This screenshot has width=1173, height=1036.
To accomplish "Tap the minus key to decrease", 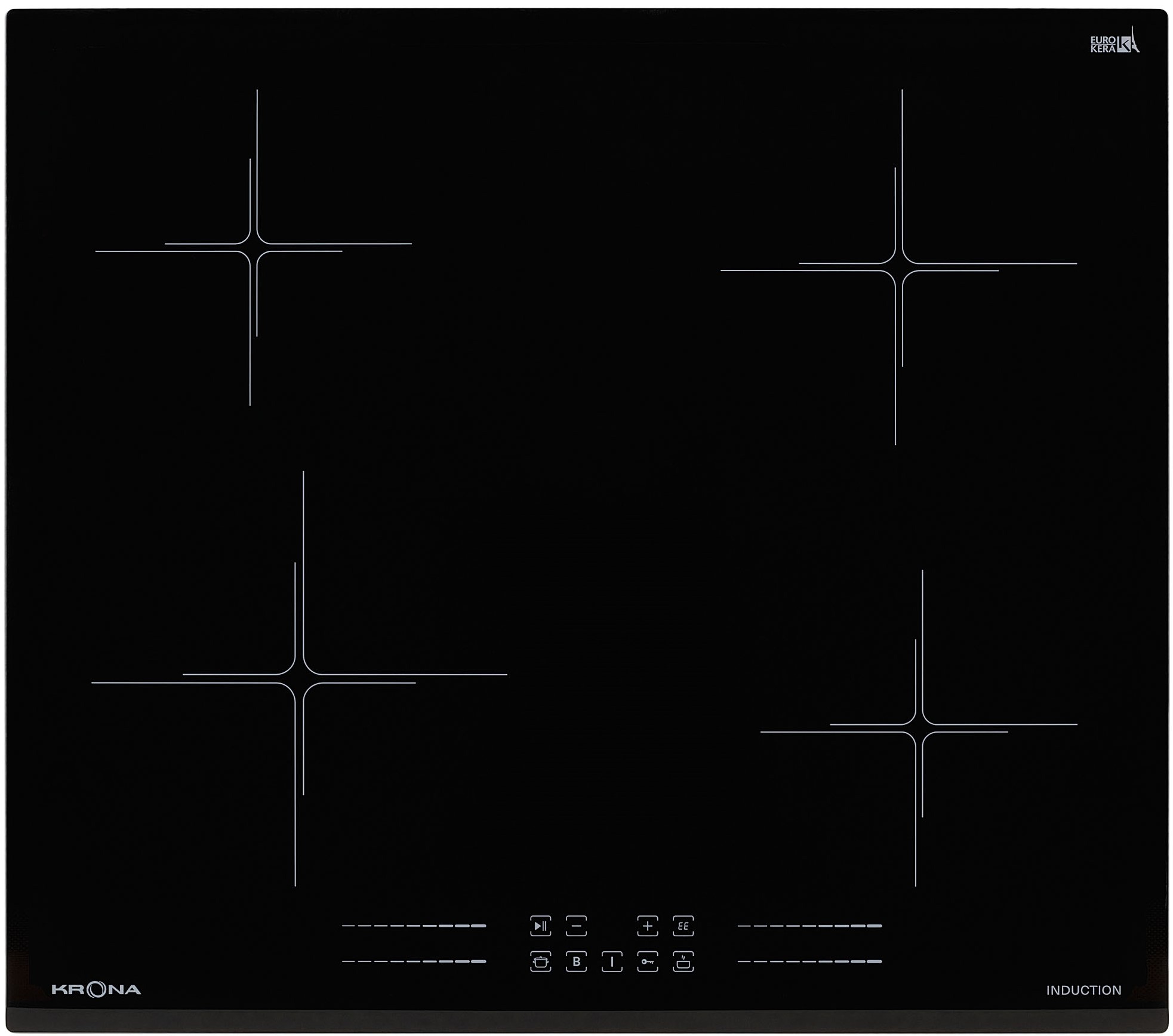I will point(576,926).
